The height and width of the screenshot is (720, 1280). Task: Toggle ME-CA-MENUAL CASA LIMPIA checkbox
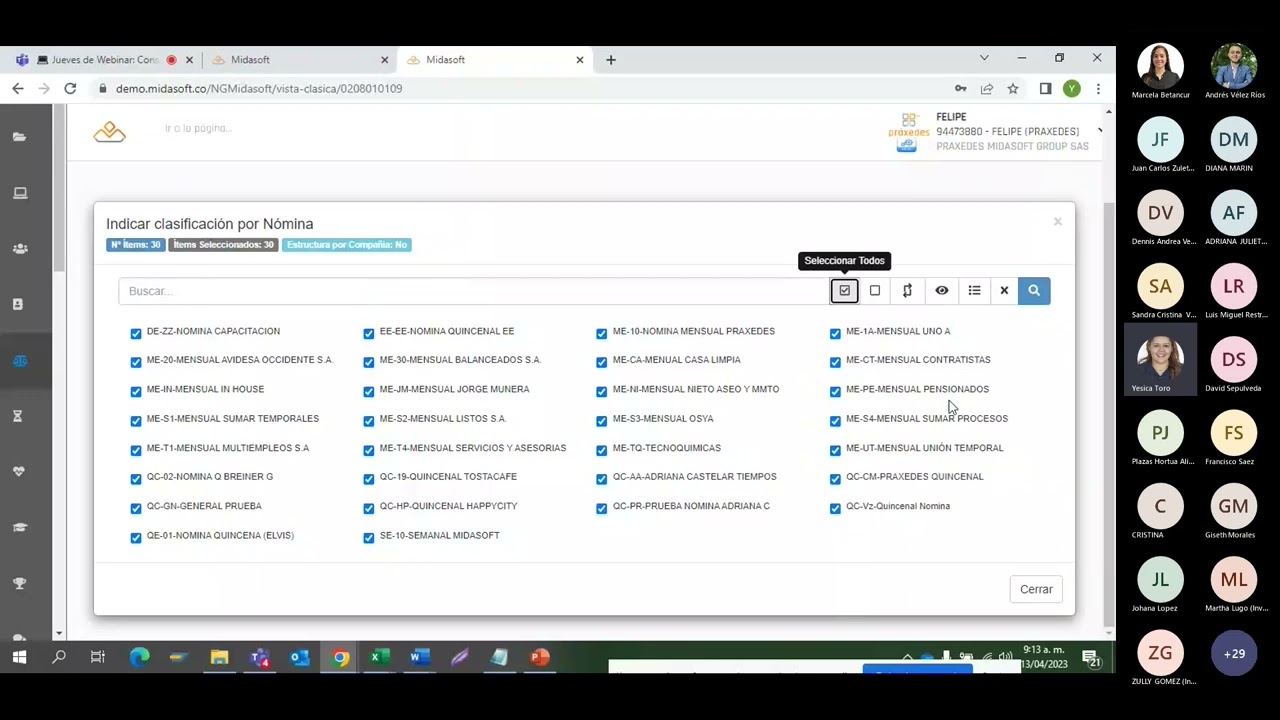602,362
